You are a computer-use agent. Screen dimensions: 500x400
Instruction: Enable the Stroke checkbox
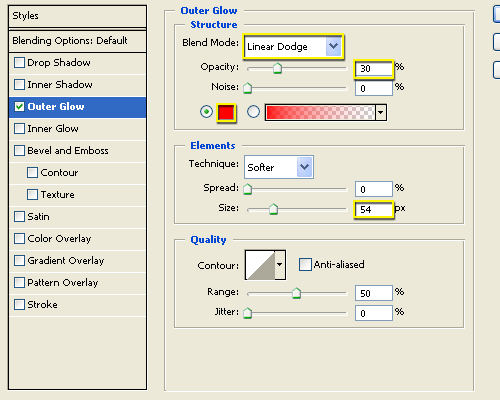[x=19, y=305]
